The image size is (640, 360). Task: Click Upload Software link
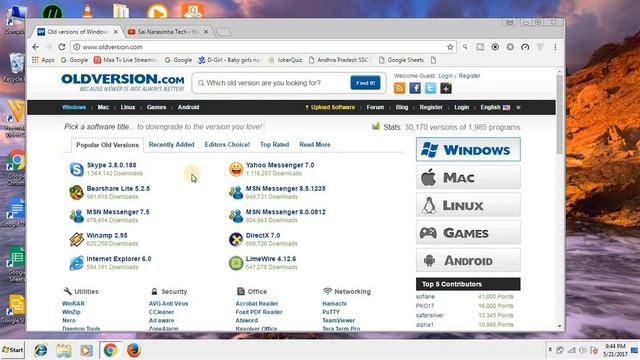click(330, 107)
